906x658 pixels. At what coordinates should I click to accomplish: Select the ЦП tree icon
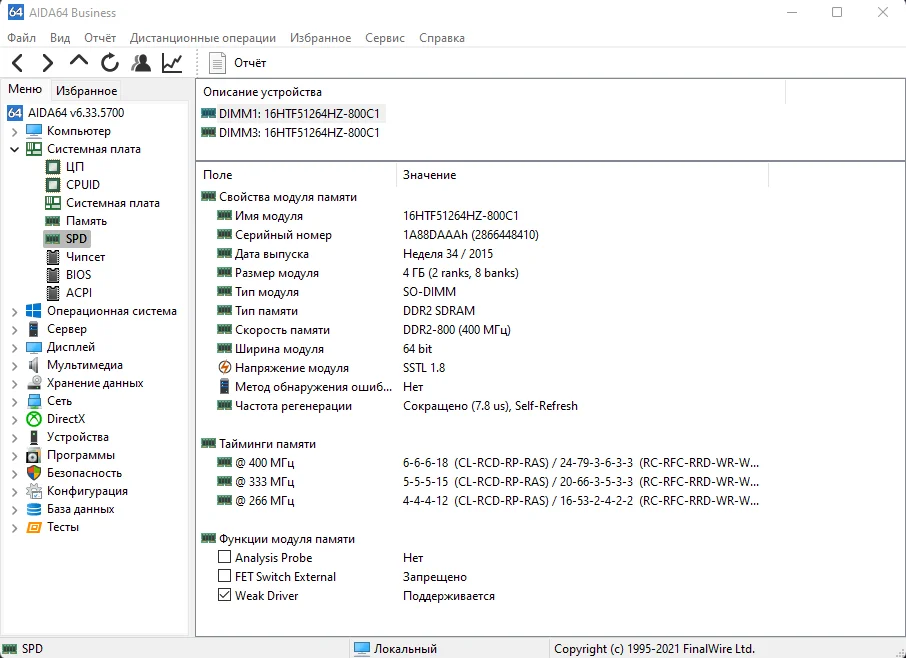click(x=53, y=167)
